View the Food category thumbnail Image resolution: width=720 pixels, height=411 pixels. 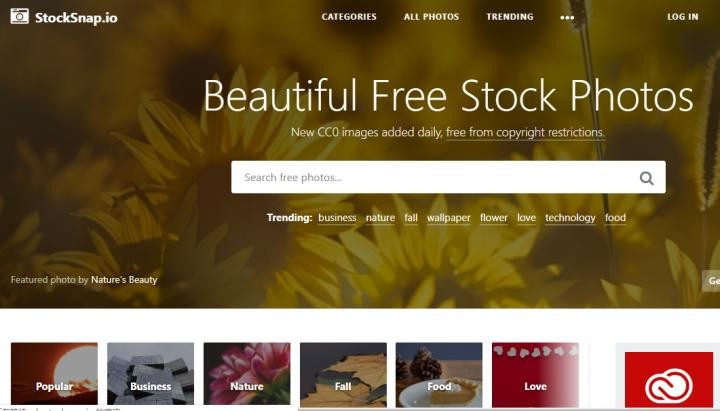click(439, 375)
